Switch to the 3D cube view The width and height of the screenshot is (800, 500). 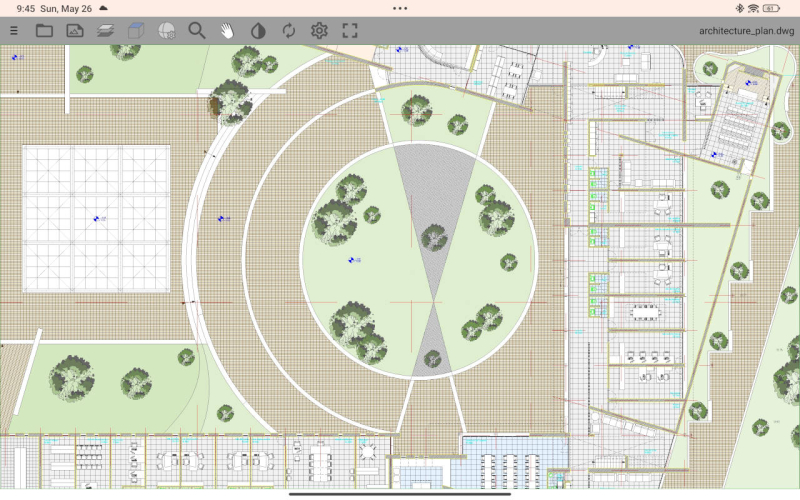(136, 31)
